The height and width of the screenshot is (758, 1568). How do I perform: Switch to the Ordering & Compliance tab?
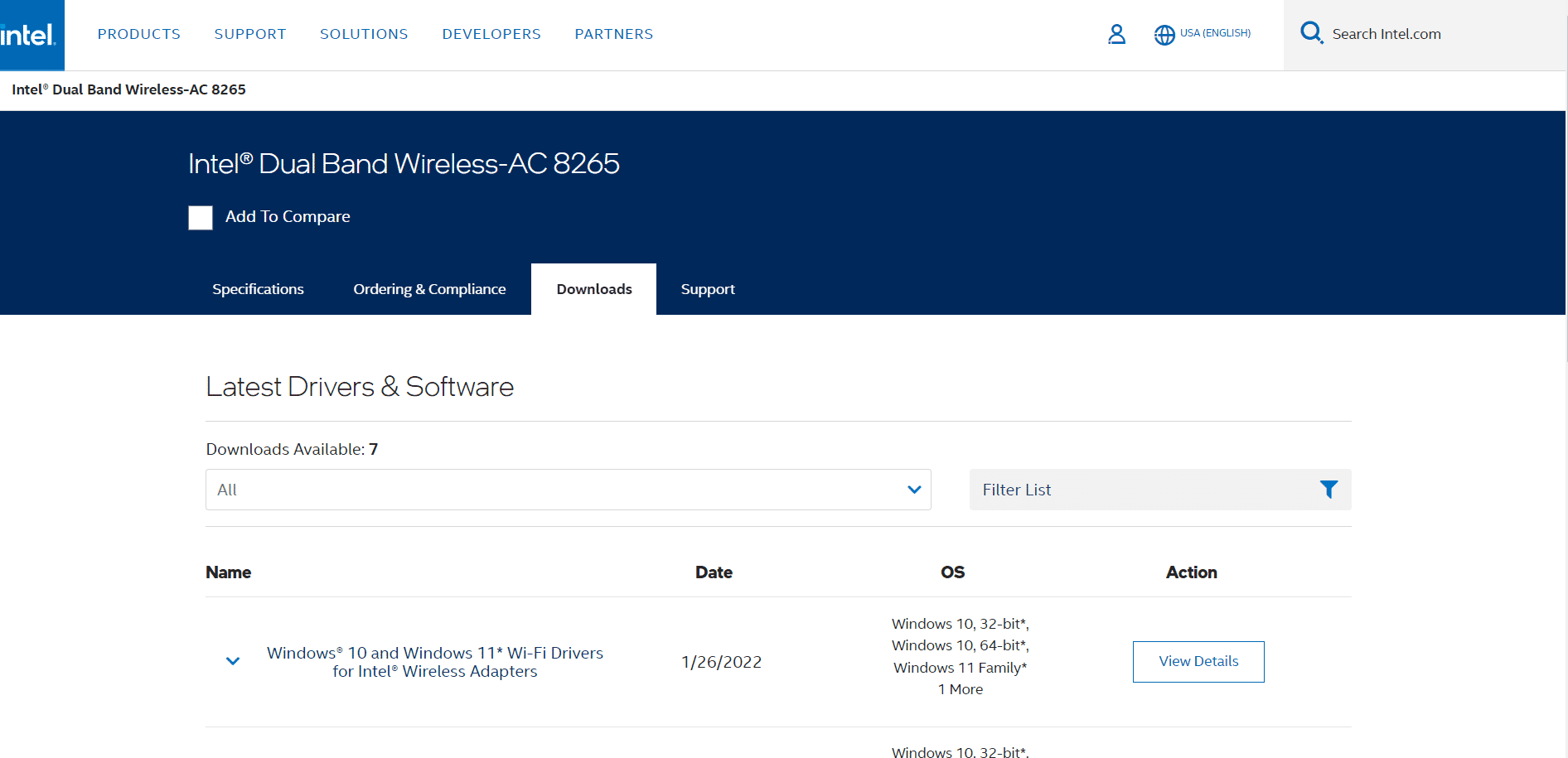coord(429,288)
